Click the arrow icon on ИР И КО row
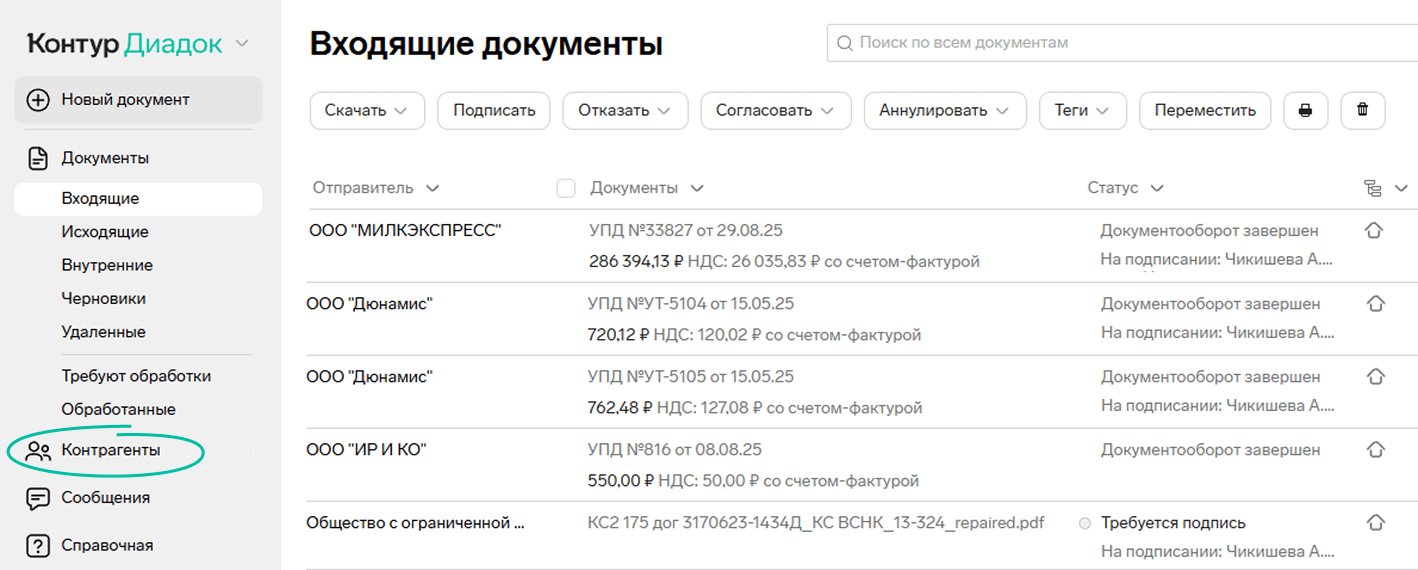 pos(1375,450)
